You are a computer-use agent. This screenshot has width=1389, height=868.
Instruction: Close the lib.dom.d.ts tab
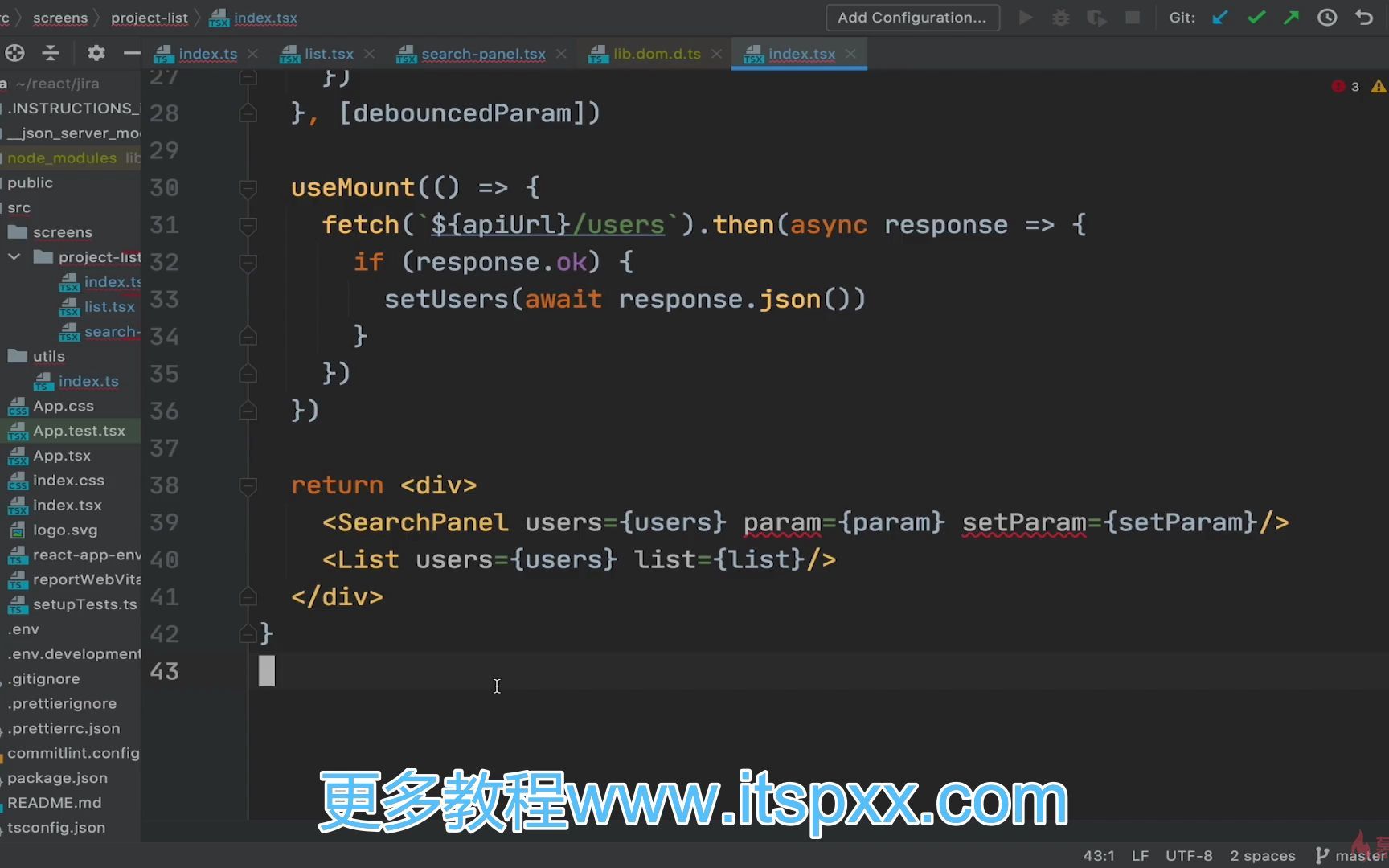(716, 54)
